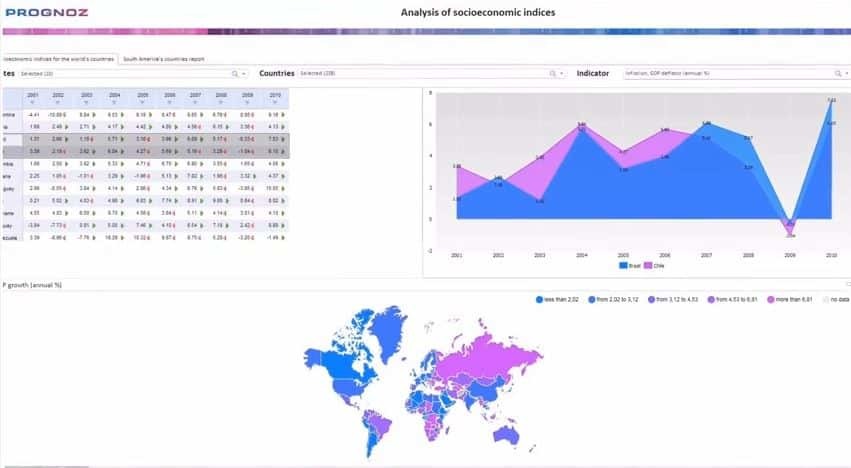This screenshot has height=468, width=851.
Task: Switch to South America's countries report tab
Action: (164, 59)
